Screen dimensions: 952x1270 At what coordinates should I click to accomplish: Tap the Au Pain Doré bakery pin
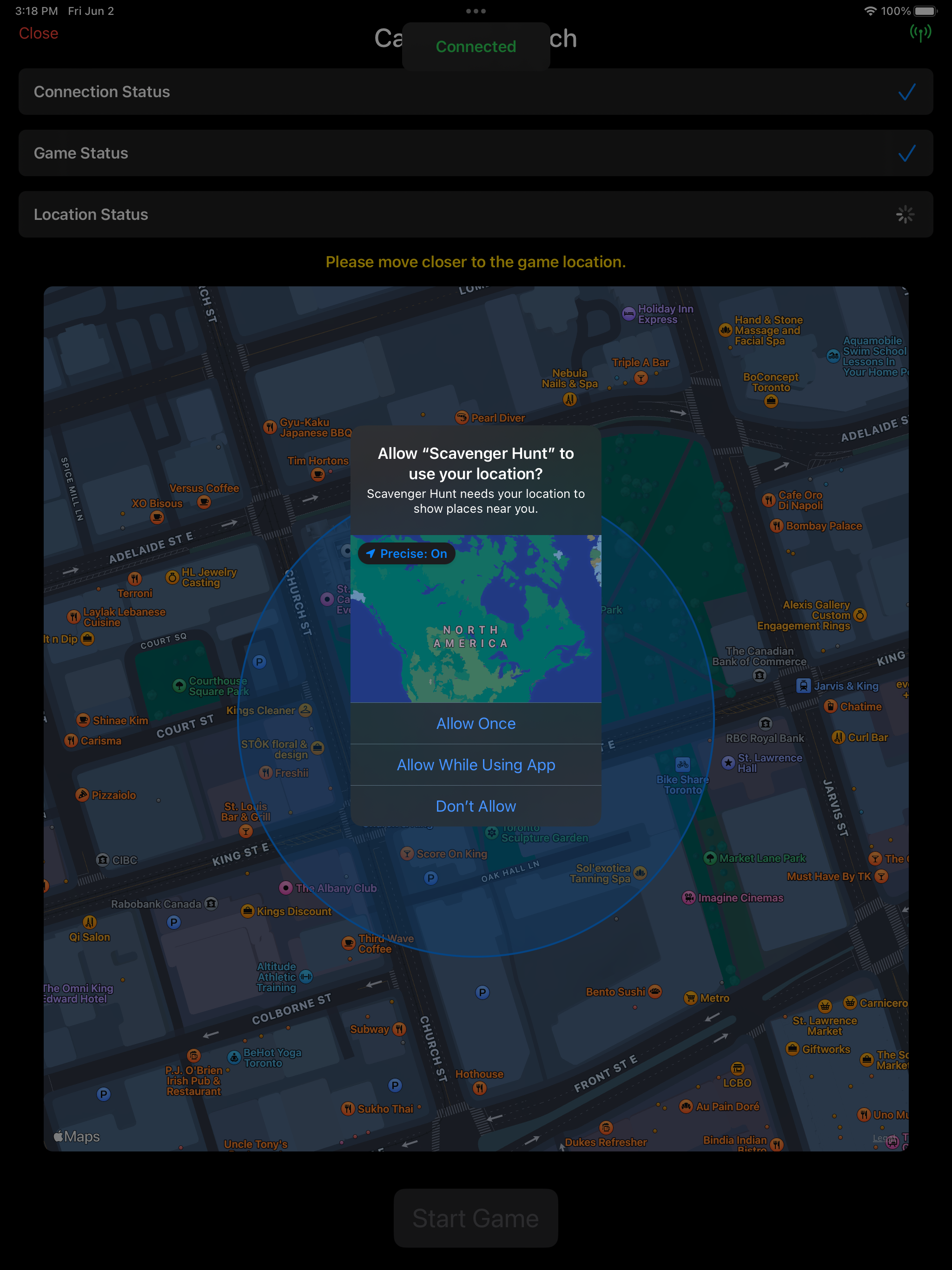686,1106
